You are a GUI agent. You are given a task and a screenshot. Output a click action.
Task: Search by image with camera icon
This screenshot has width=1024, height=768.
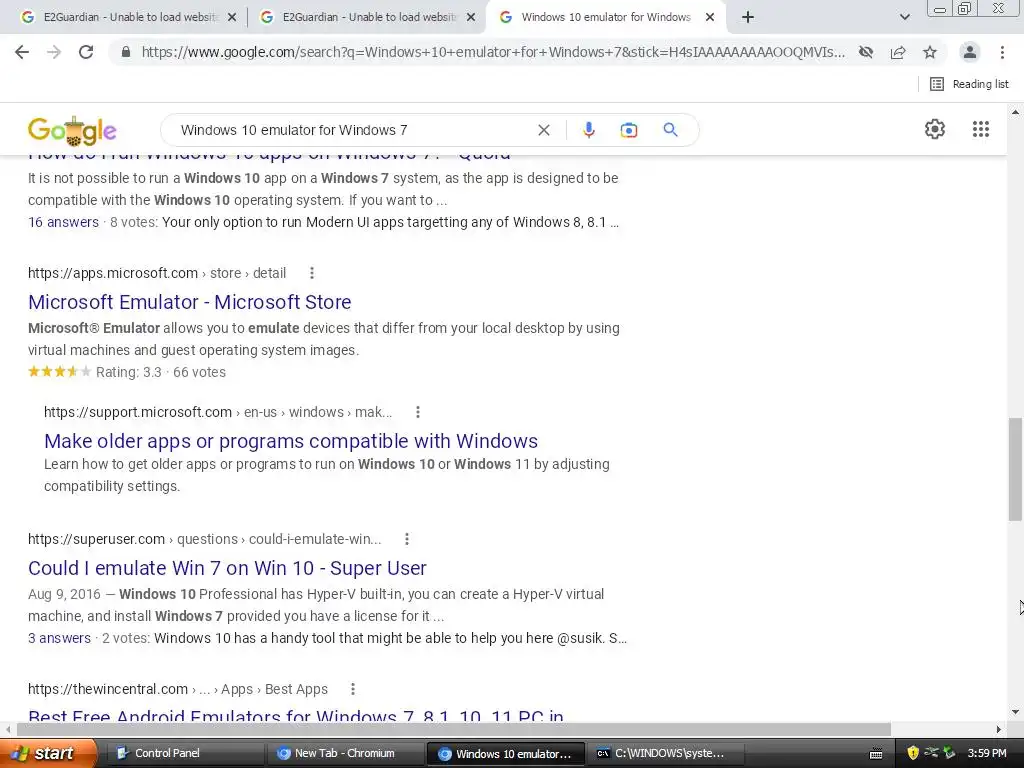[628, 130]
